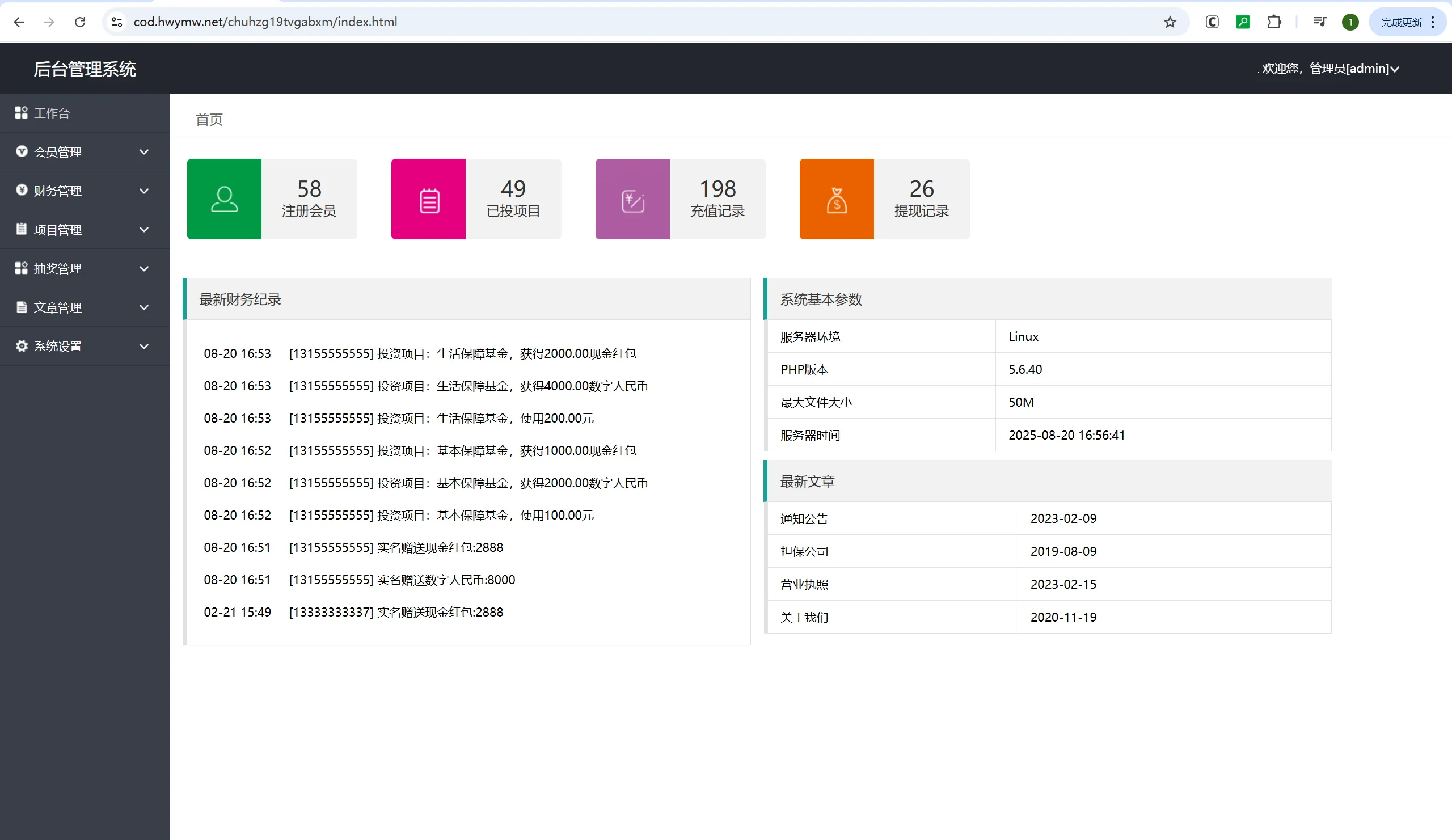The height and width of the screenshot is (840, 1452).
Task: Click the site information icon in address bar
Action: click(117, 22)
